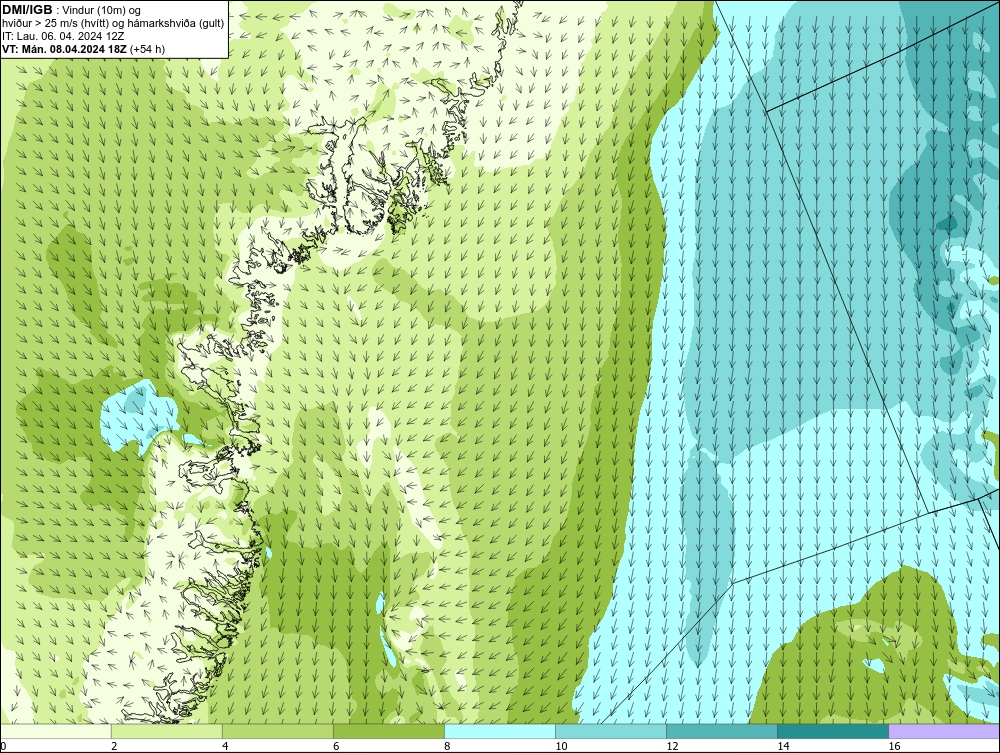Click the legend label '14'
The width and height of the screenshot is (1000, 753).
pyautogui.click(x=783, y=747)
